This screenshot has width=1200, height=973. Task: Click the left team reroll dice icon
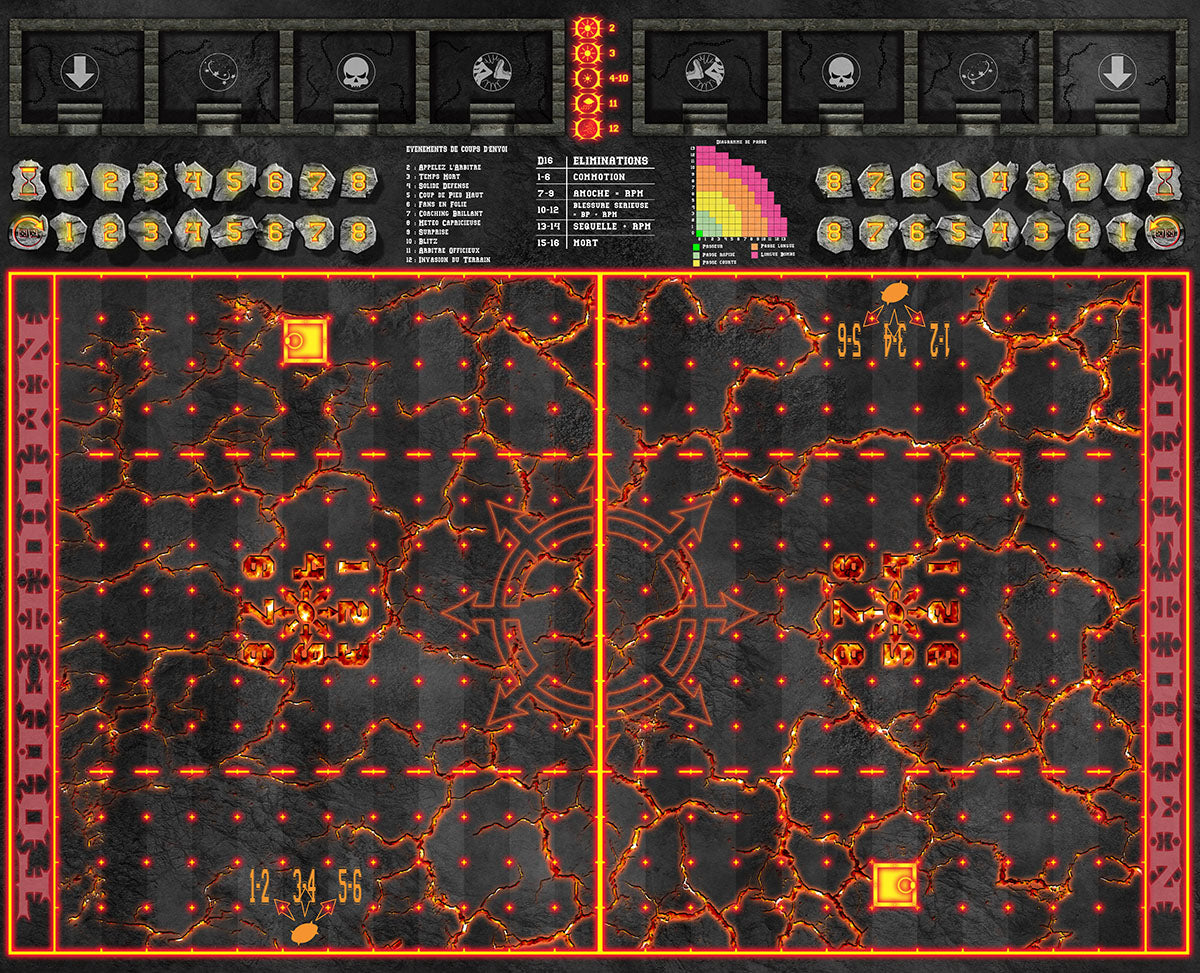click(x=28, y=233)
